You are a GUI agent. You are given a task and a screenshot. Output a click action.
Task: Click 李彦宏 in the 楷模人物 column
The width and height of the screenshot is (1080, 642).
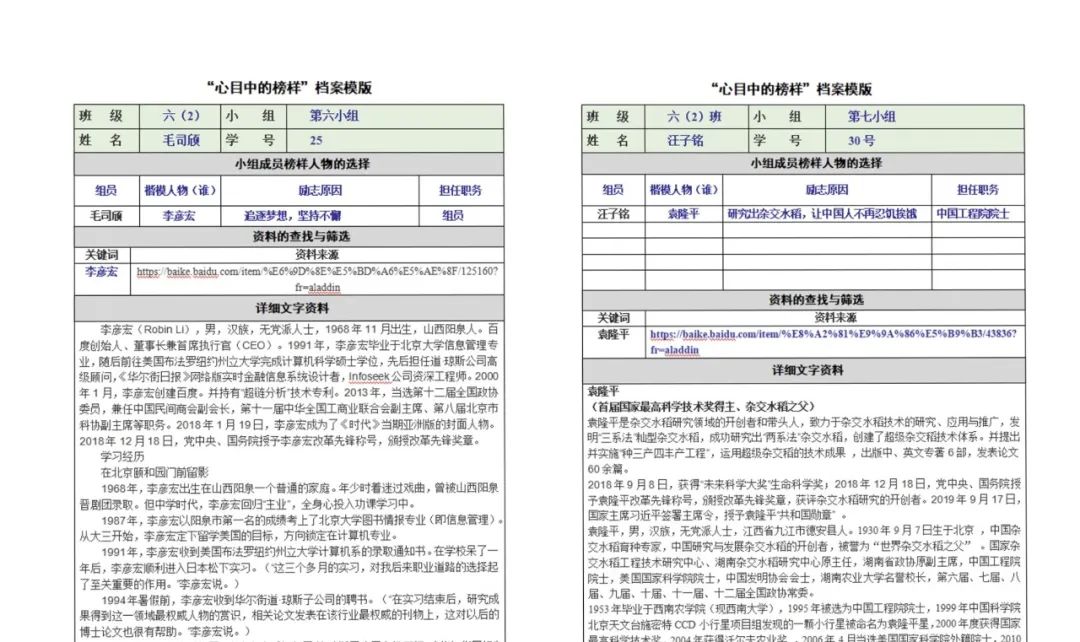coord(179,216)
